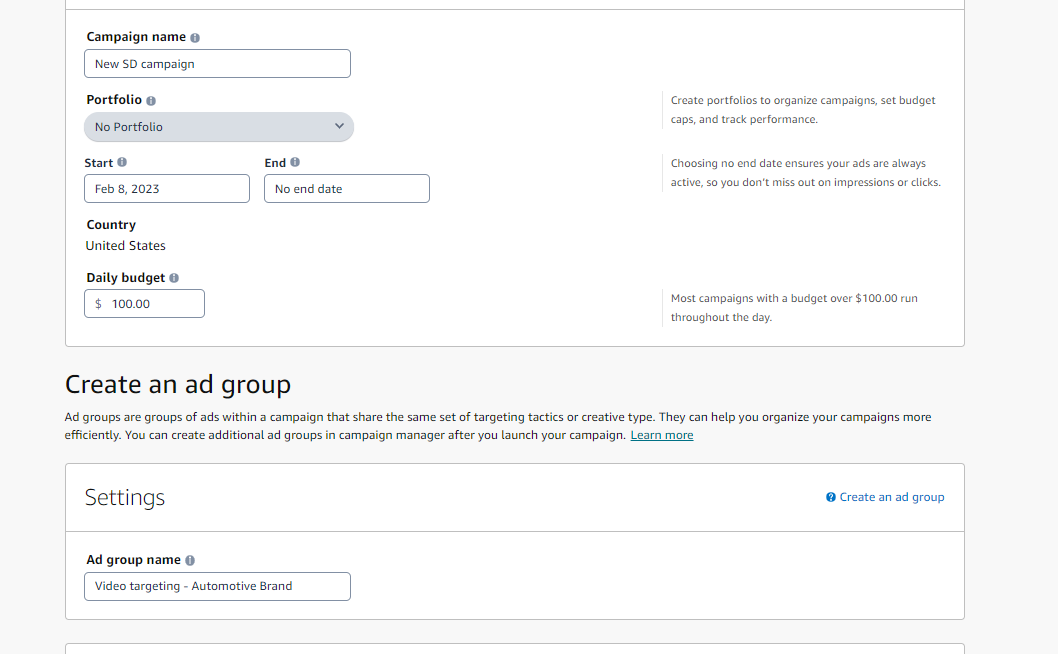This screenshot has width=1058, height=654.
Task: Click the Daily budget 100.00 amount field
Action: tap(152, 304)
